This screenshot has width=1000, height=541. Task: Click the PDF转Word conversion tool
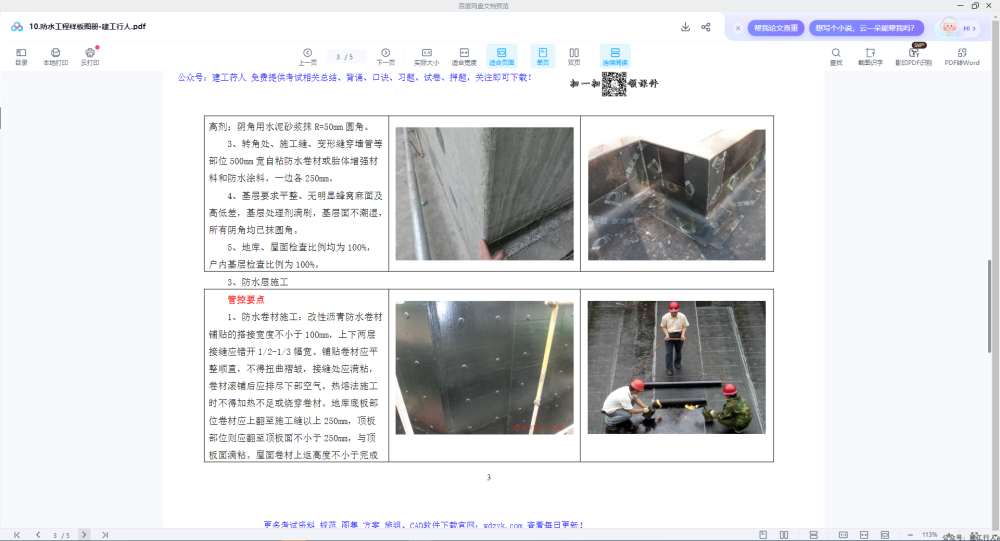tap(962, 57)
